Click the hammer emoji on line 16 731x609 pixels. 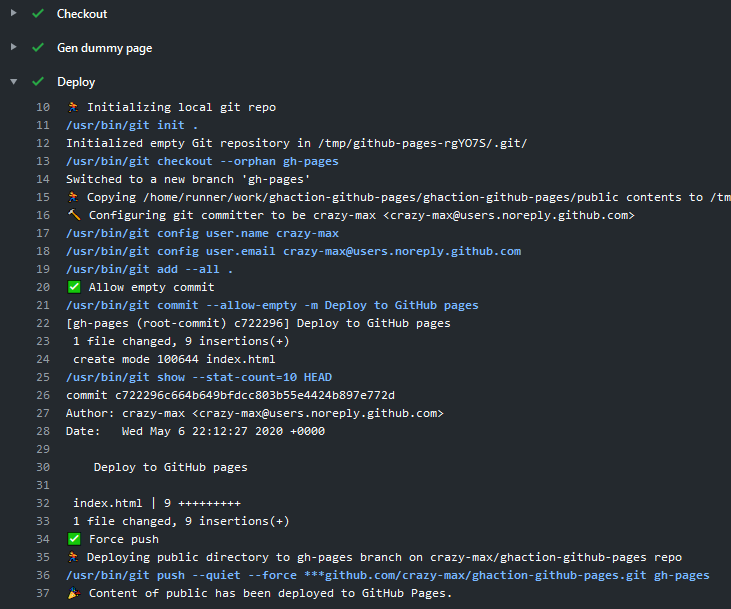coord(74,215)
